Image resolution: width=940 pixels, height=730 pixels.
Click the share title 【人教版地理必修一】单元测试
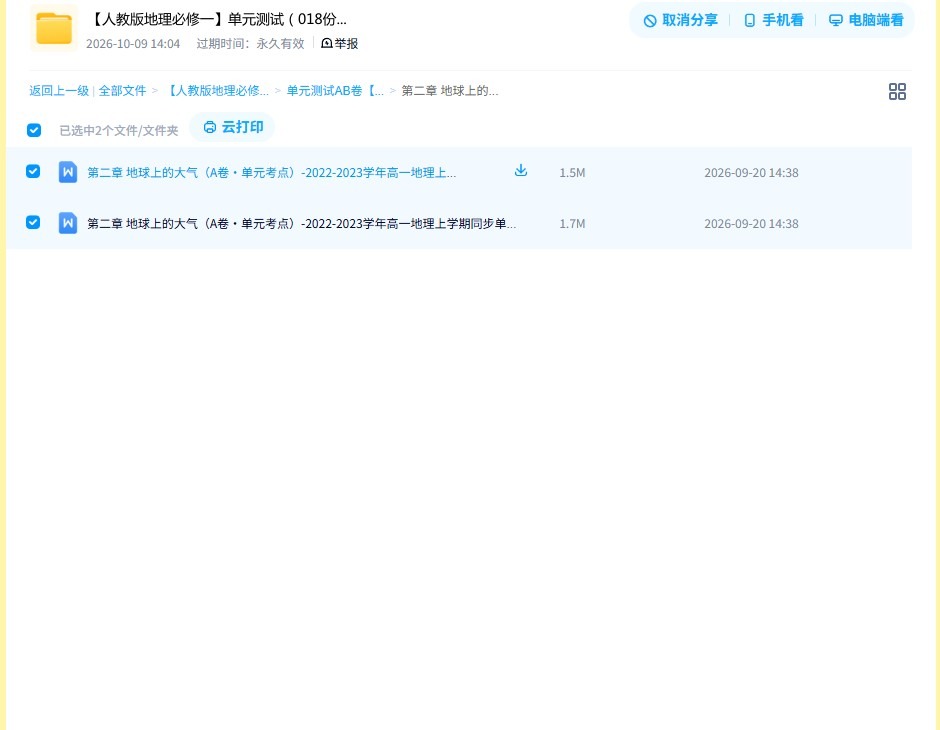[x=217, y=19]
